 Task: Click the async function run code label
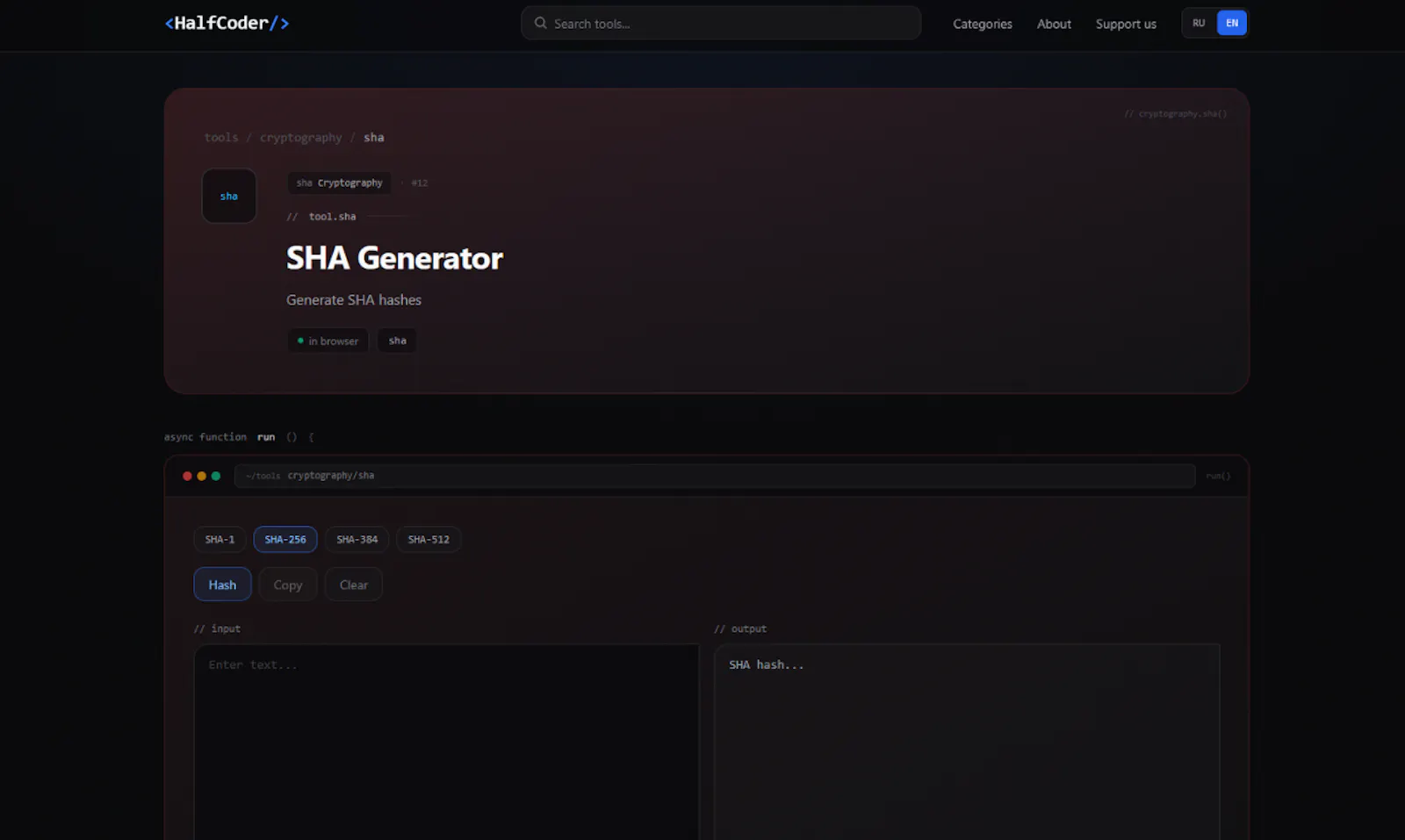tap(239, 437)
